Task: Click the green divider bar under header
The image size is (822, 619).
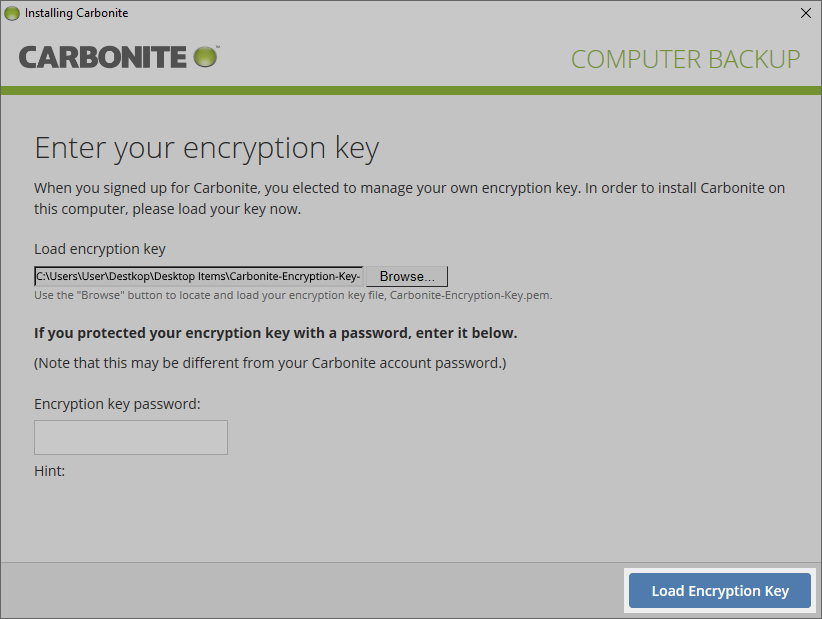Action: (411, 91)
